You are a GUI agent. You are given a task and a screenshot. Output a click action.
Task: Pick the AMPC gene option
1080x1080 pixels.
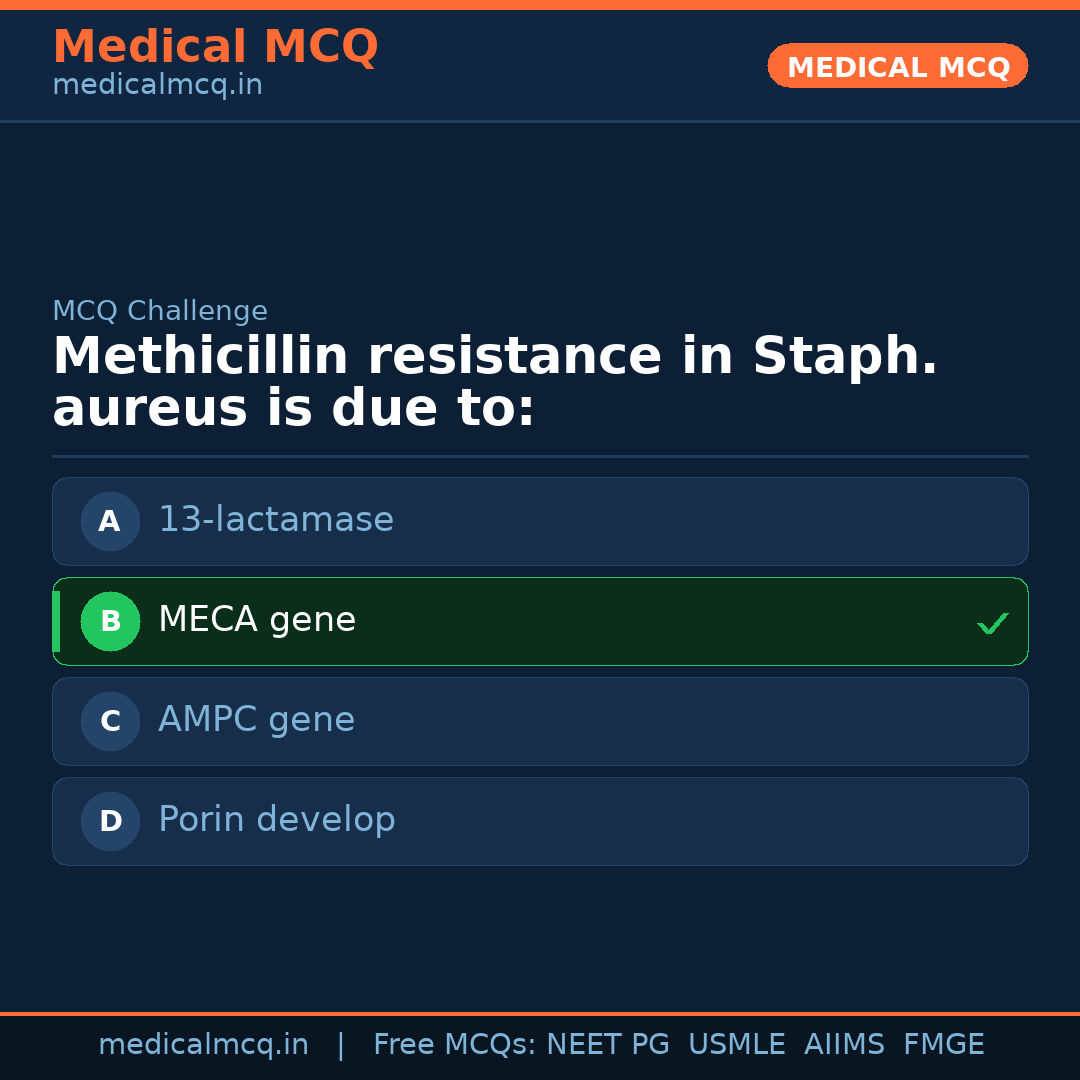pyautogui.click(x=256, y=720)
